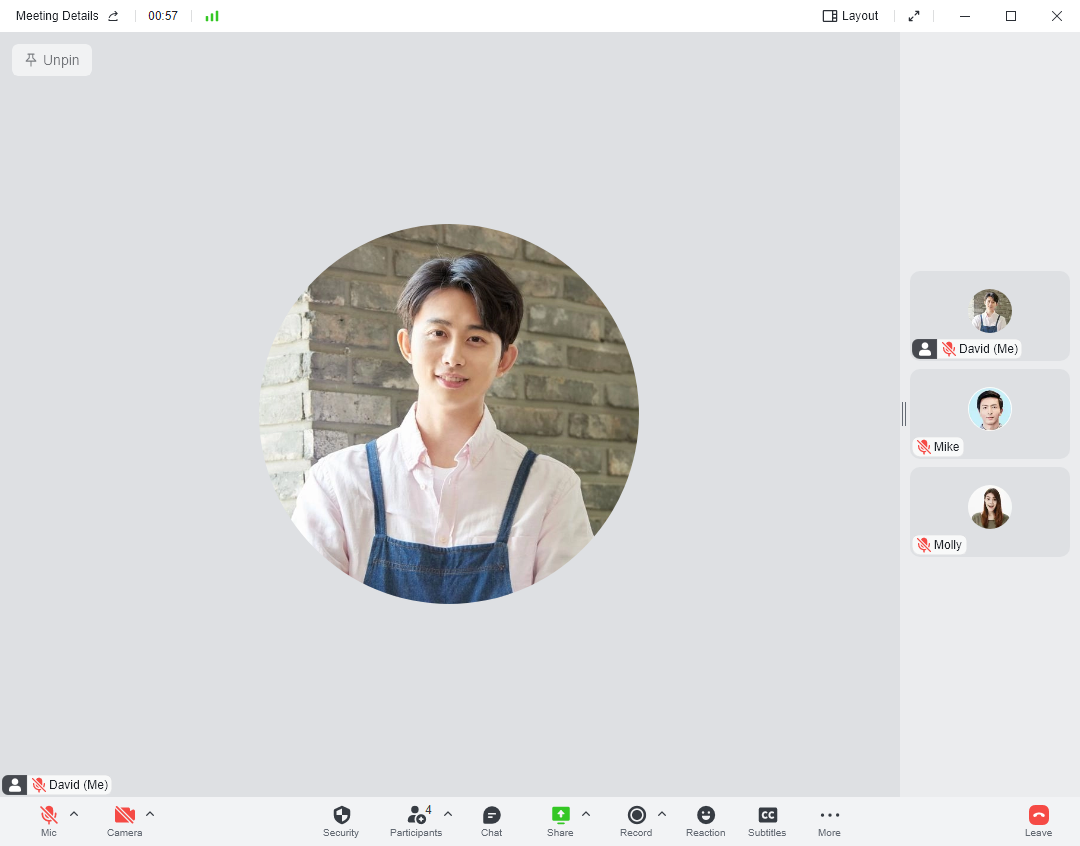Click David's large circular profile picture
1080x846 pixels.
pos(449,413)
